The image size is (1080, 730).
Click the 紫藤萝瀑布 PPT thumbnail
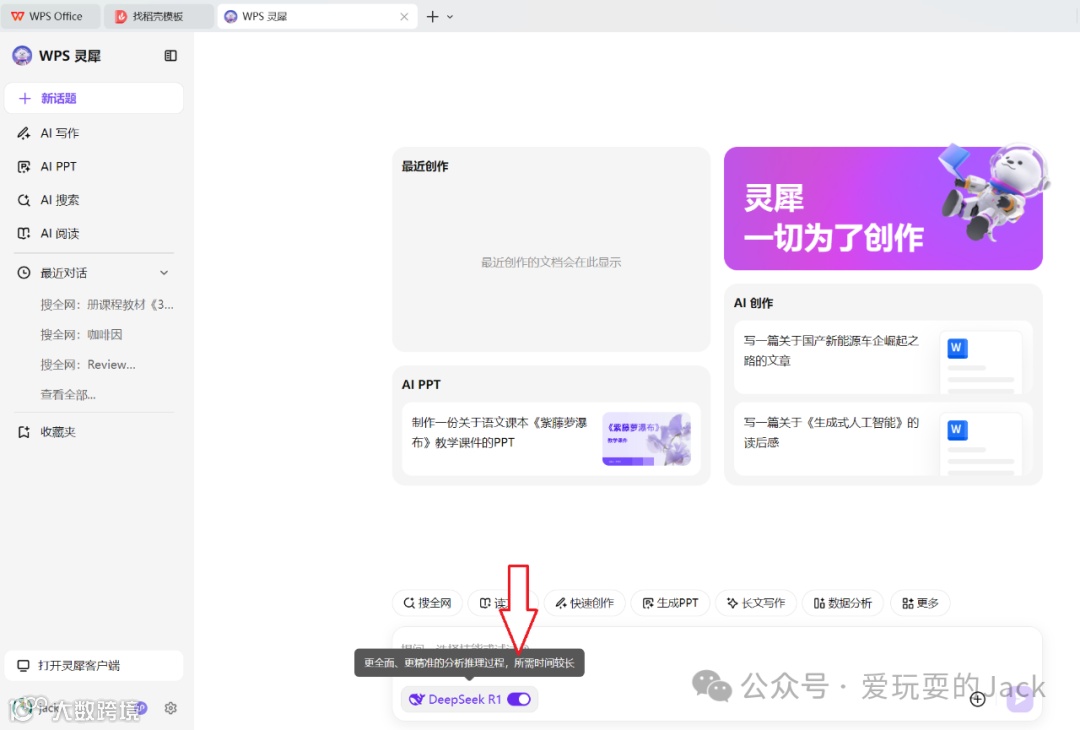coord(646,439)
